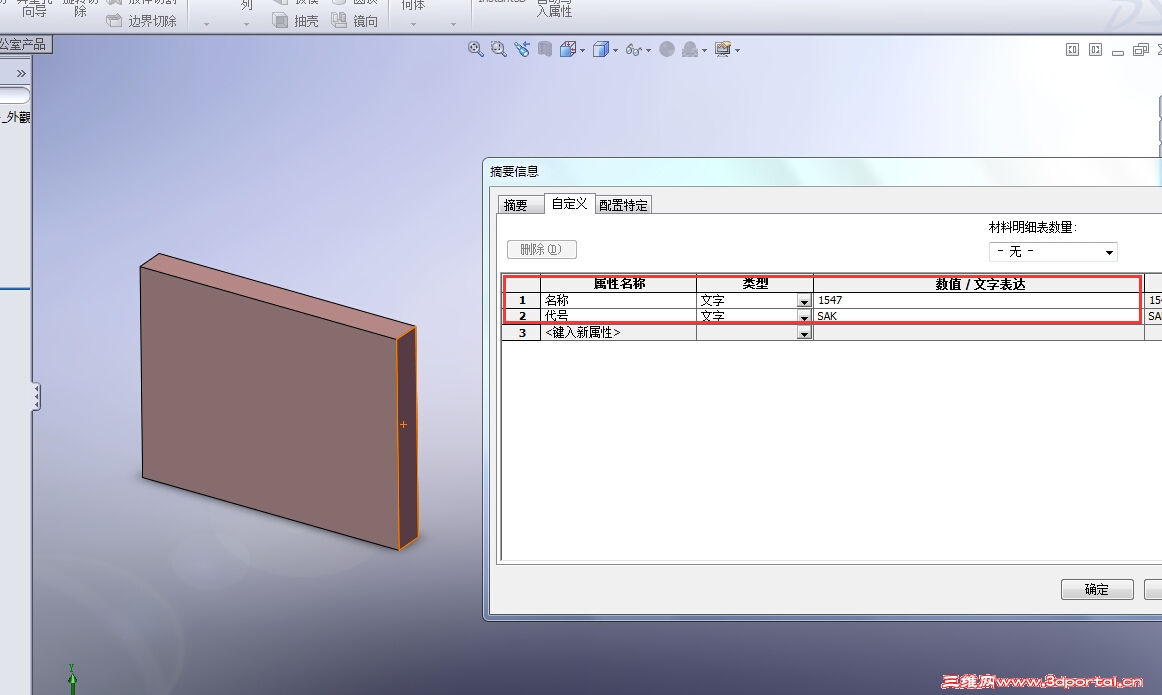1162x695 pixels.
Task: Click the Hide/Show Items glasses icon
Action: coord(634,50)
